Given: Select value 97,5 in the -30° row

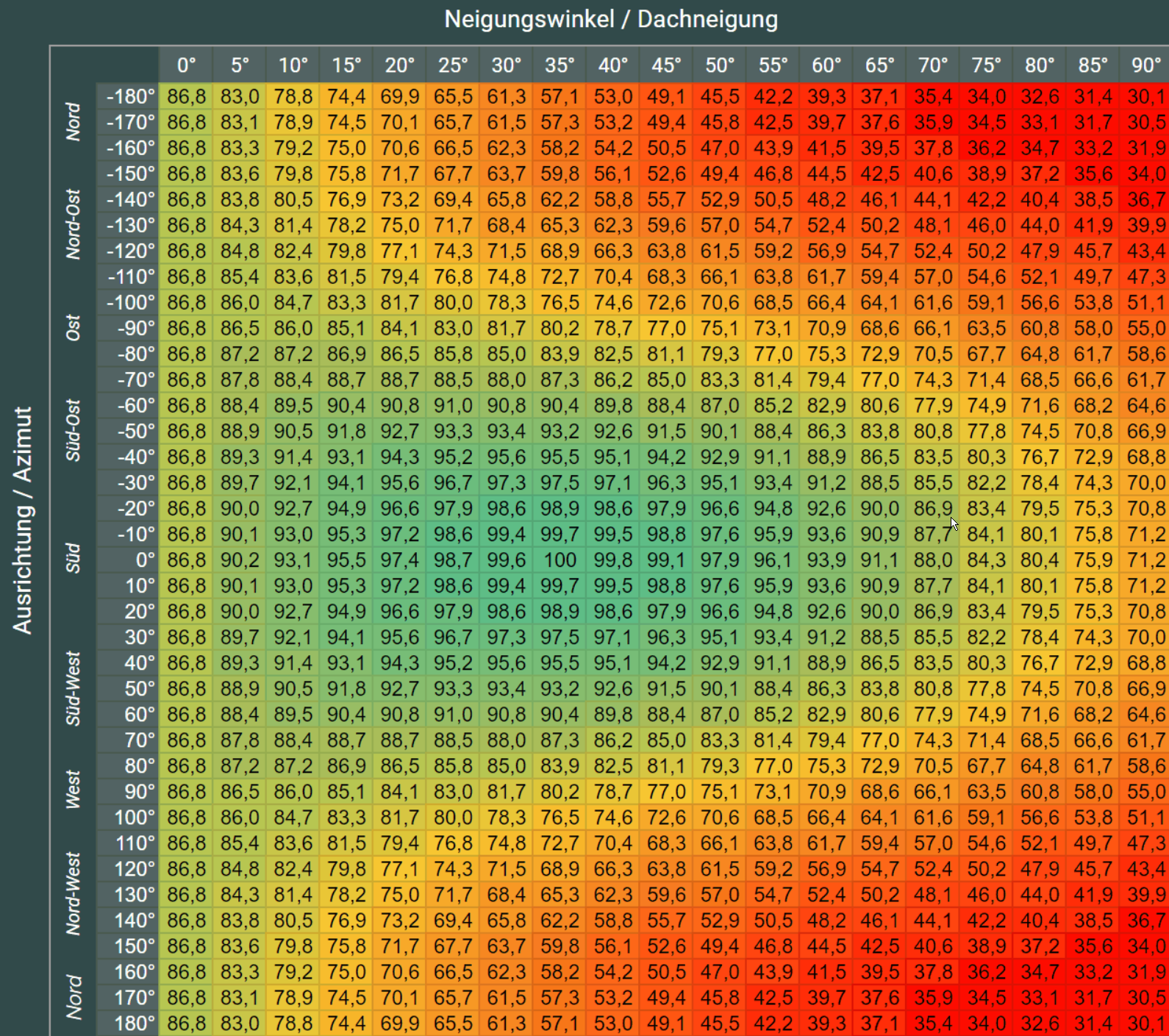Looking at the screenshot, I should point(560,482).
